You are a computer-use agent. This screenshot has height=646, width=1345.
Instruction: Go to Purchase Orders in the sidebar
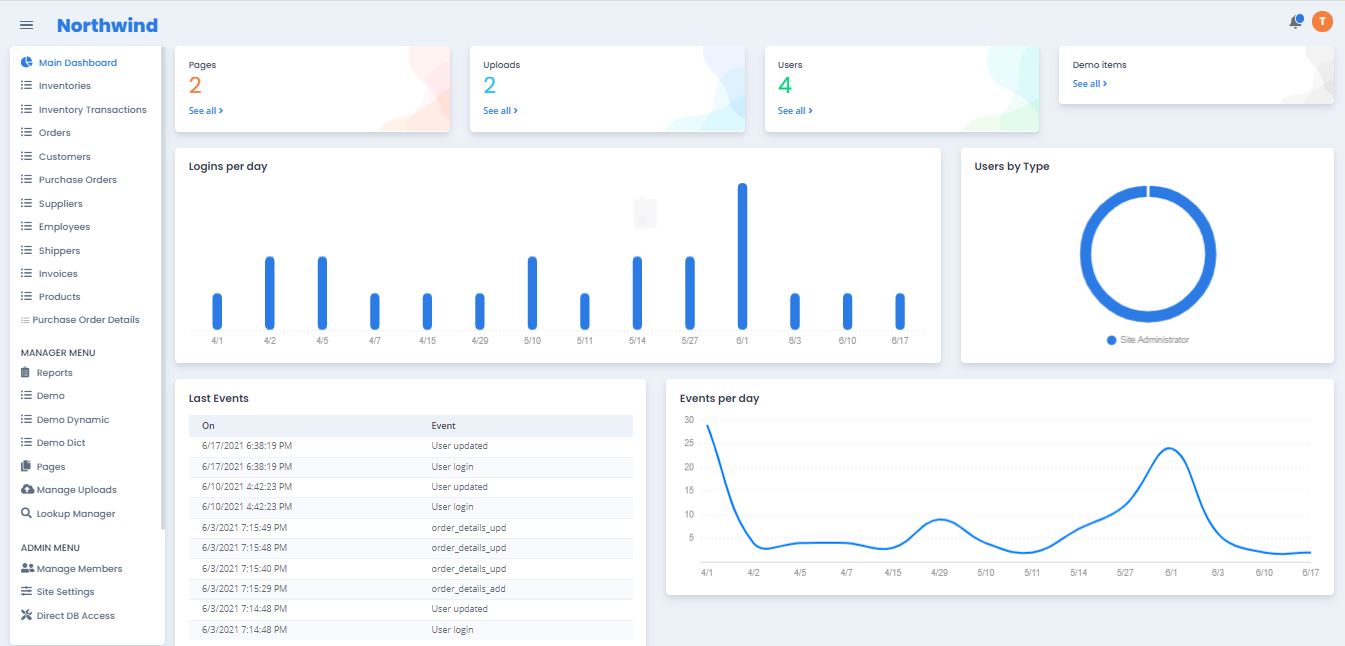tap(77, 180)
